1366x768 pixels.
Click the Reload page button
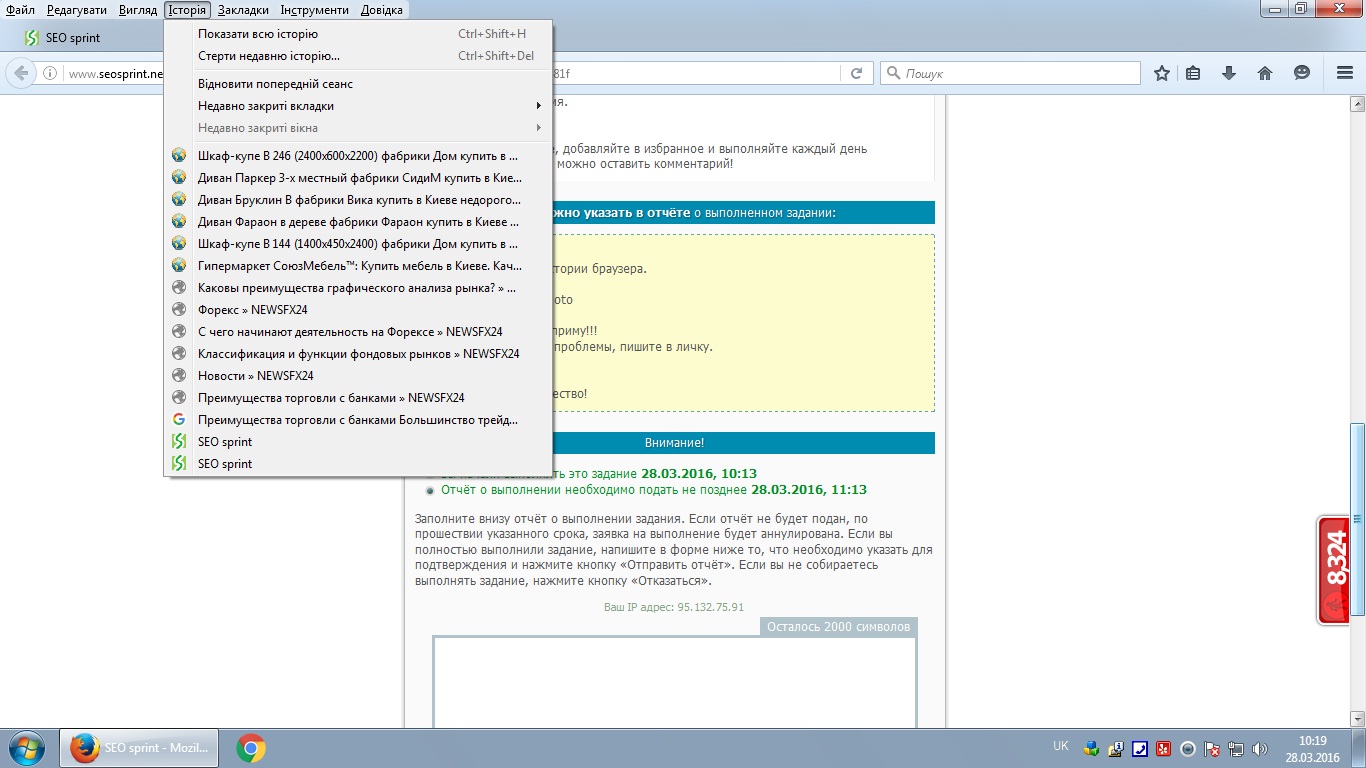point(856,73)
